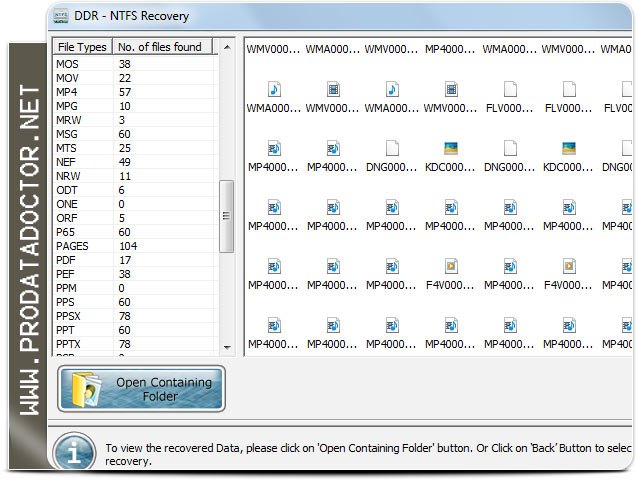The width and height of the screenshot is (636, 482).
Task: Select the KDC picture icon following an MP4 and DNG
Action: click(451, 148)
